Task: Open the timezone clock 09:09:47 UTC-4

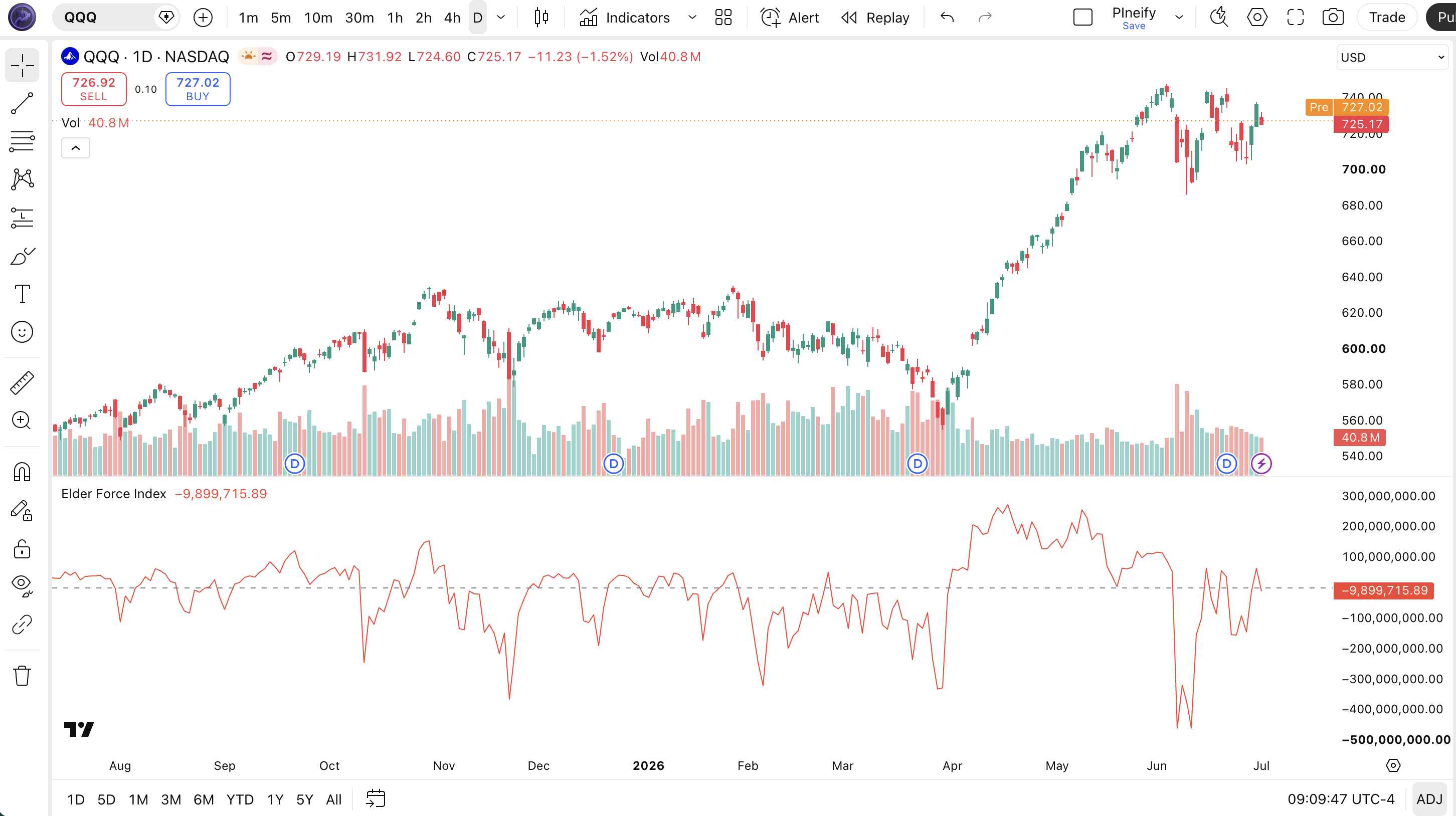Action: [1341, 799]
